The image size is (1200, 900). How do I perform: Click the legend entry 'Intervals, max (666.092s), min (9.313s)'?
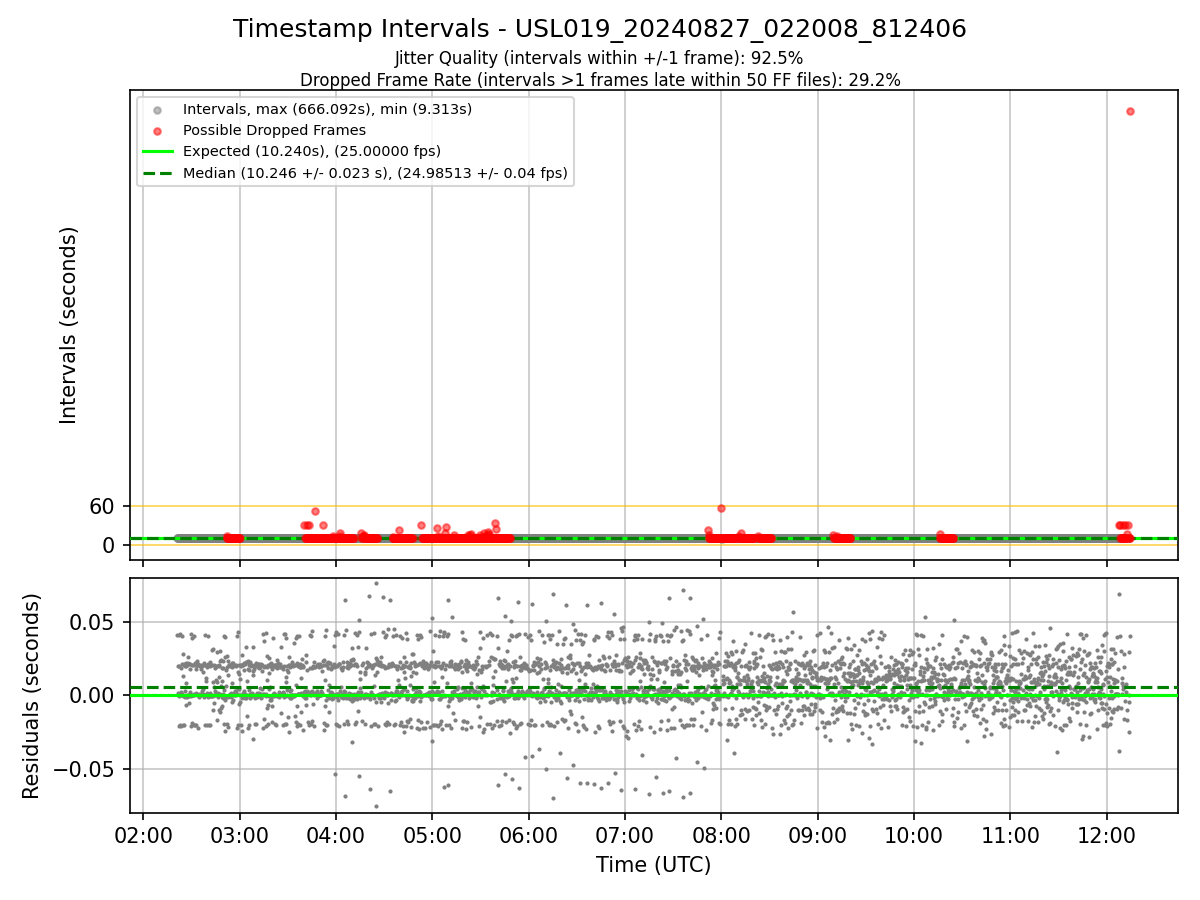pyautogui.click(x=328, y=108)
